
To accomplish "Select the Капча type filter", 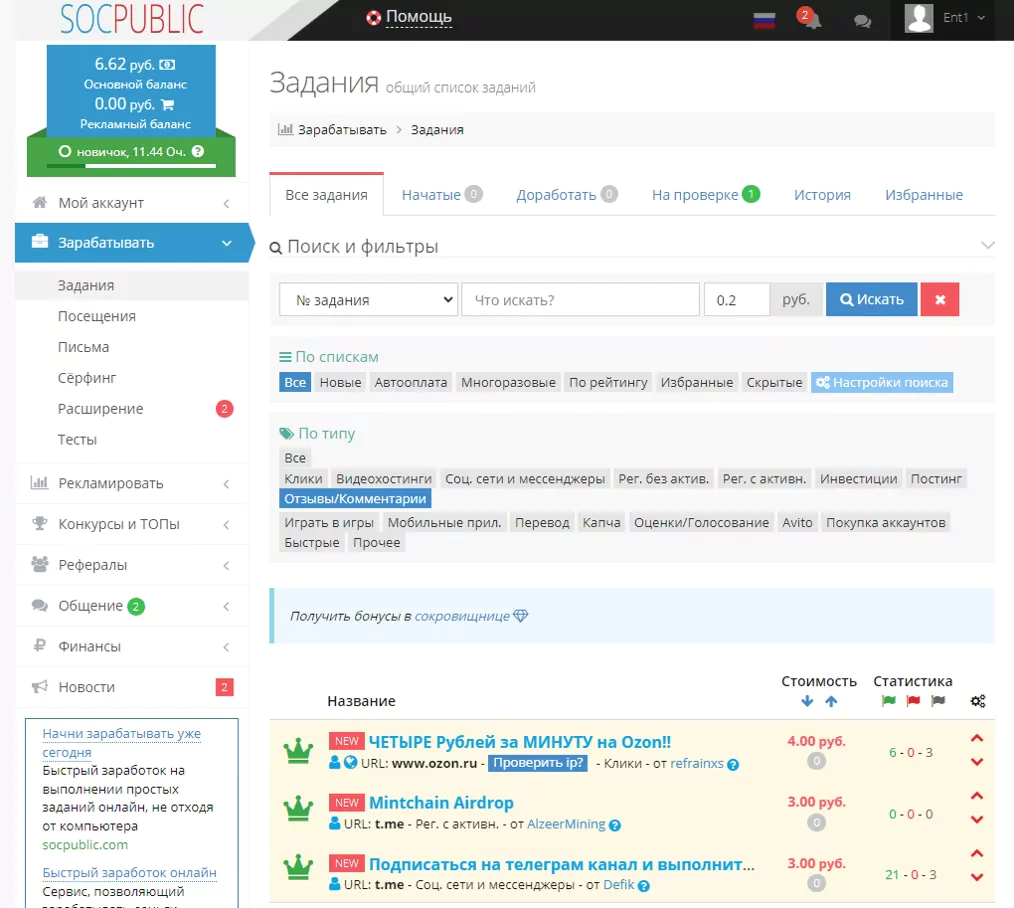I will [x=601, y=523].
